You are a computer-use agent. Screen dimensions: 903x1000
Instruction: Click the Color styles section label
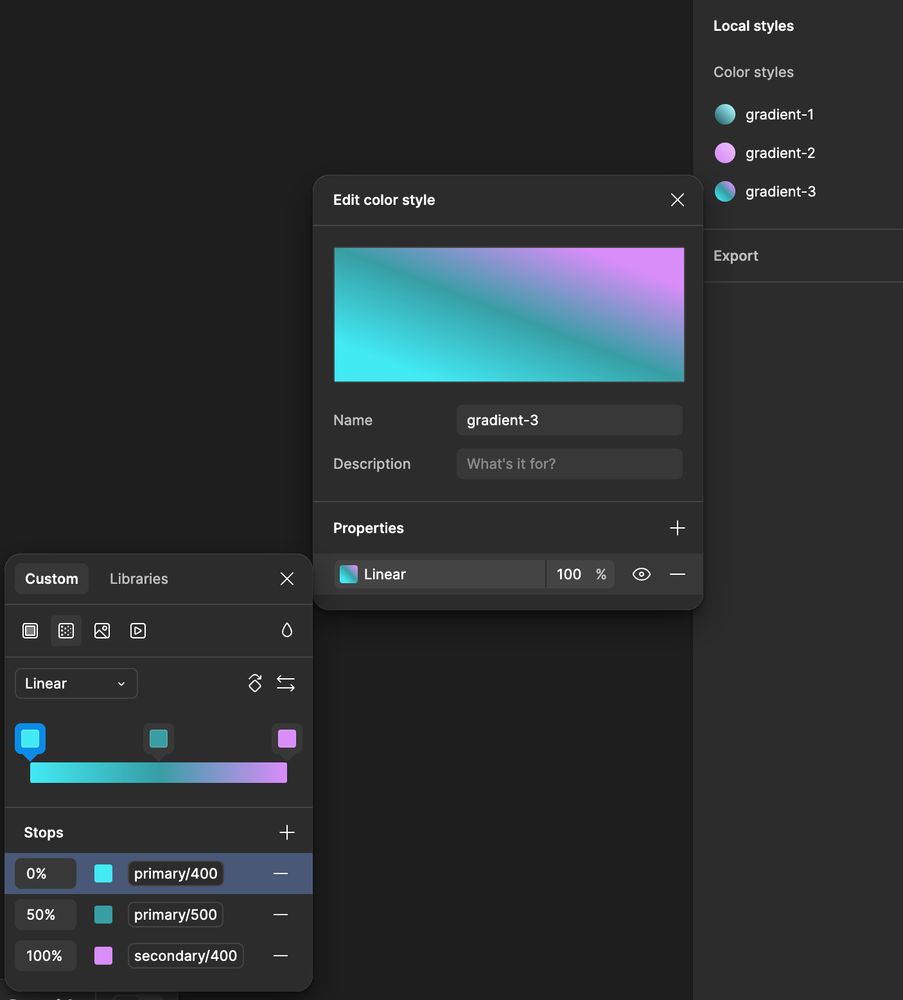(x=753, y=72)
